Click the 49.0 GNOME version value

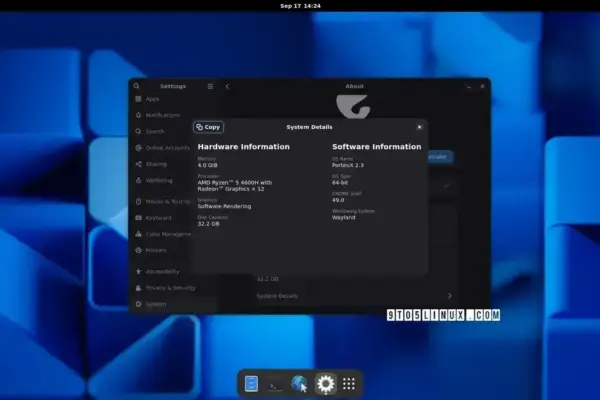338,200
